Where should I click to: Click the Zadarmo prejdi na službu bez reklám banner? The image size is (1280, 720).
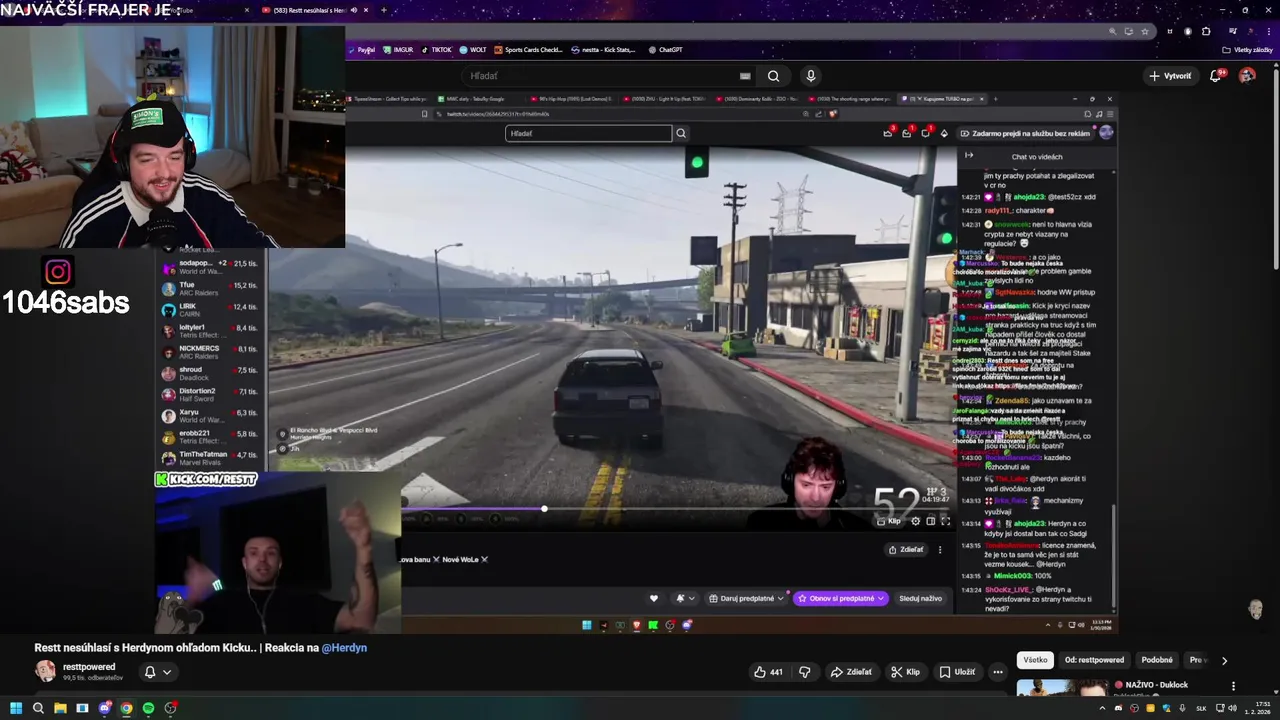1025,133
